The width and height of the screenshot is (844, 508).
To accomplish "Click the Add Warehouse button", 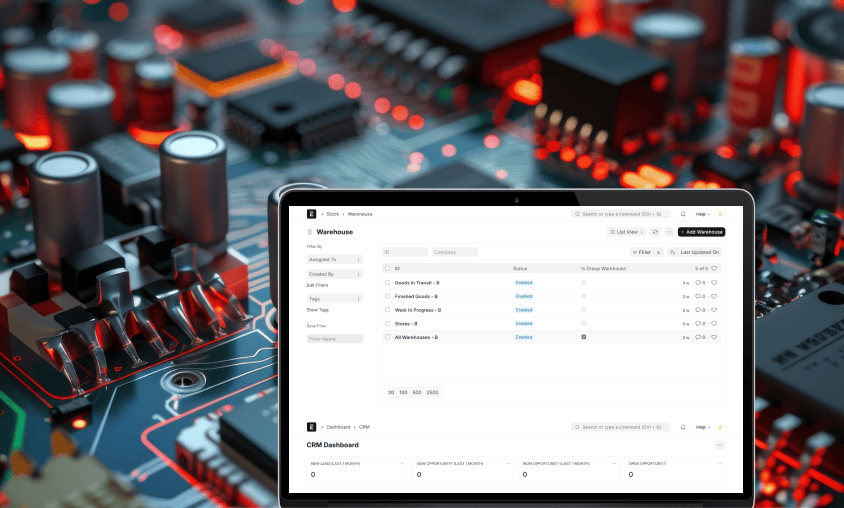I will tap(701, 232).
